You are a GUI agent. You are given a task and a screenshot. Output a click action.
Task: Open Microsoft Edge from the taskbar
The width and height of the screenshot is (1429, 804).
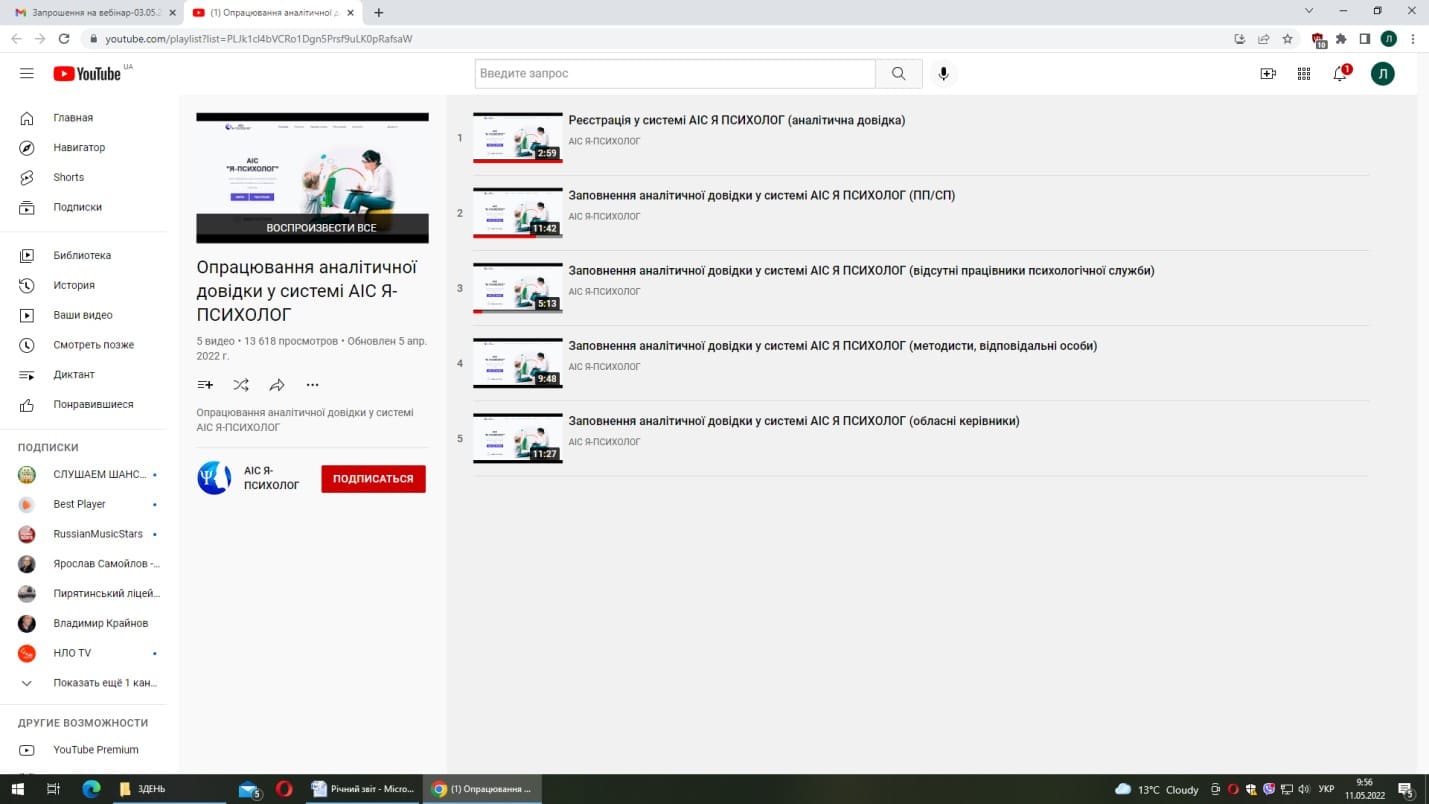[x=91, y=789]
